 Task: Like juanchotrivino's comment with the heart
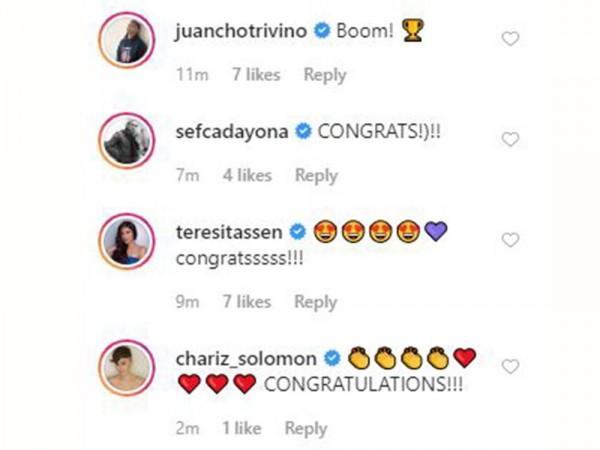click(x=510, y=39)
